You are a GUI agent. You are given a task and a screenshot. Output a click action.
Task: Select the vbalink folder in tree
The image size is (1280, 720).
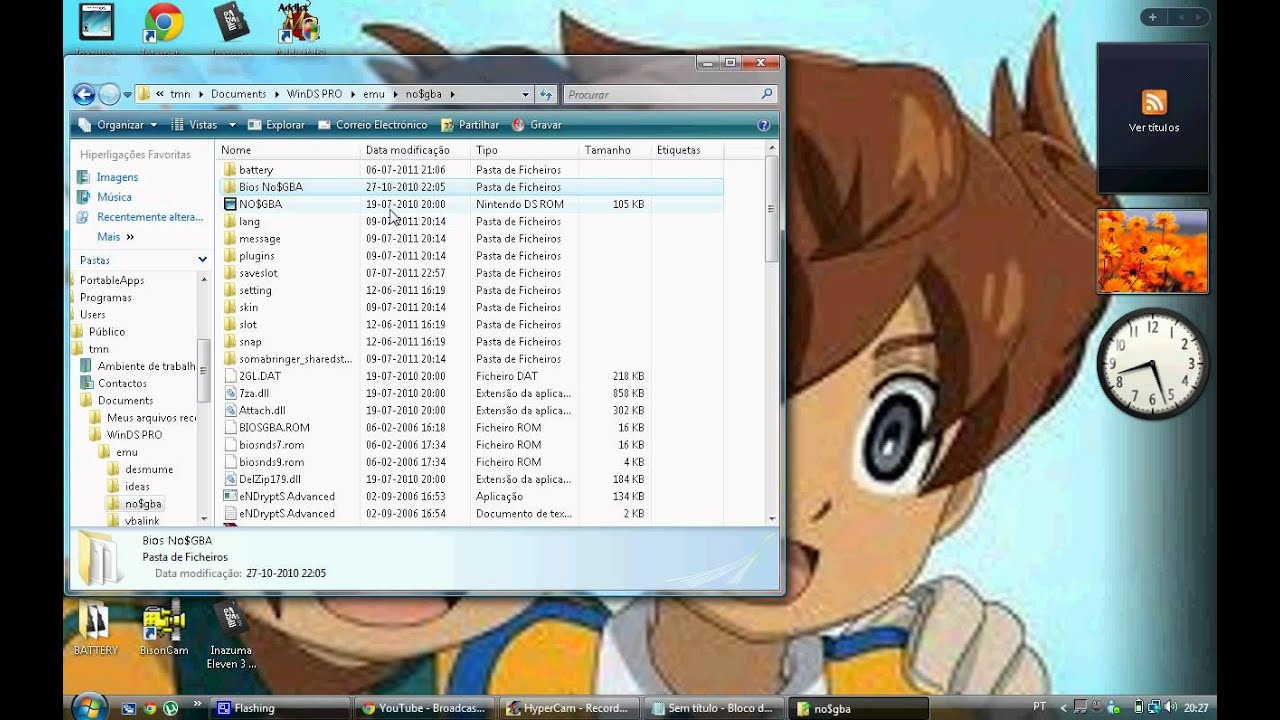click(141, 521)
